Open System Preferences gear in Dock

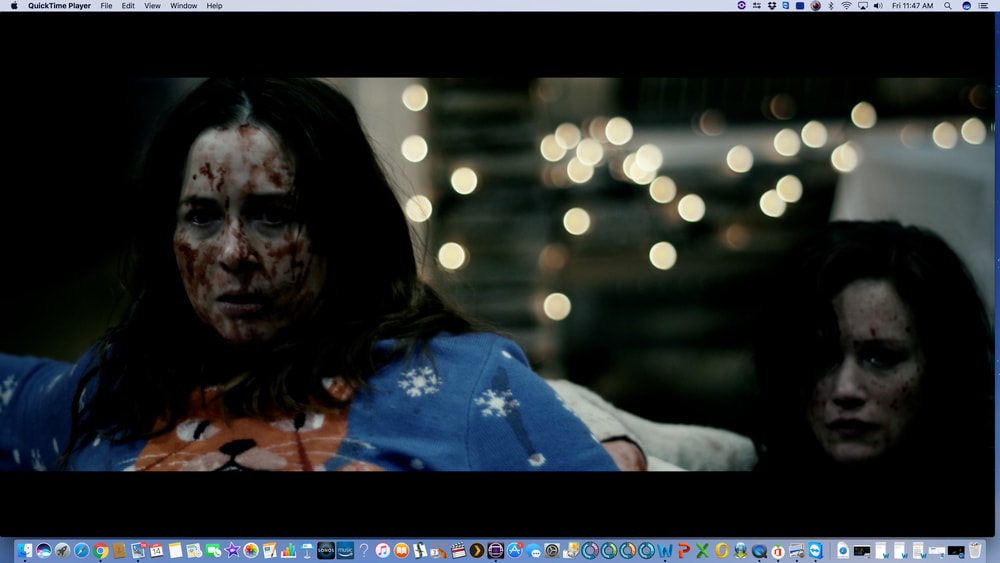click(552, 550)
